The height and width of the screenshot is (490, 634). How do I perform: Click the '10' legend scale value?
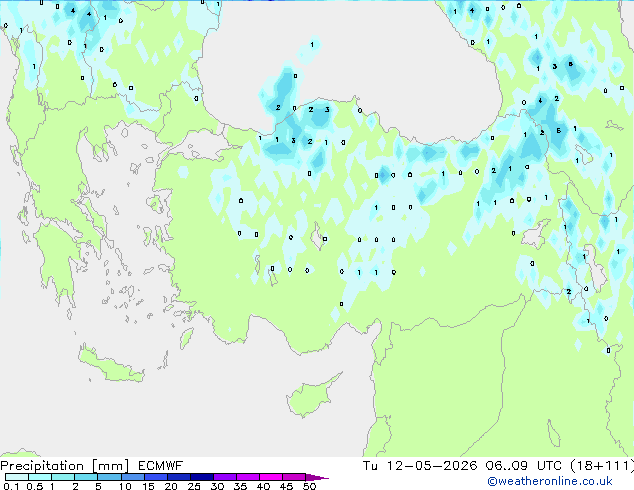point(125,486)
